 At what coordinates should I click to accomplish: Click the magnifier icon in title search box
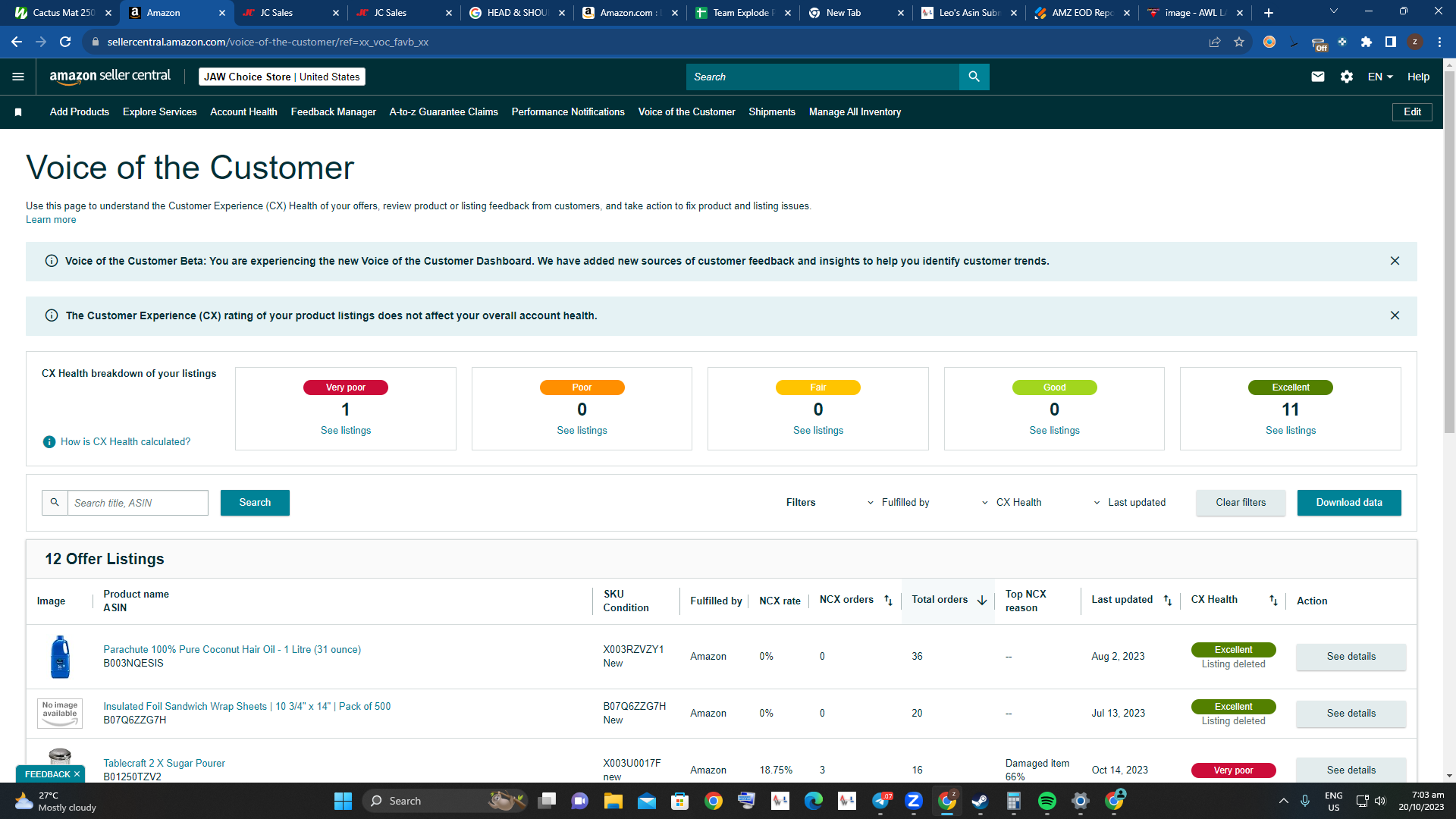tap(55, 503)
